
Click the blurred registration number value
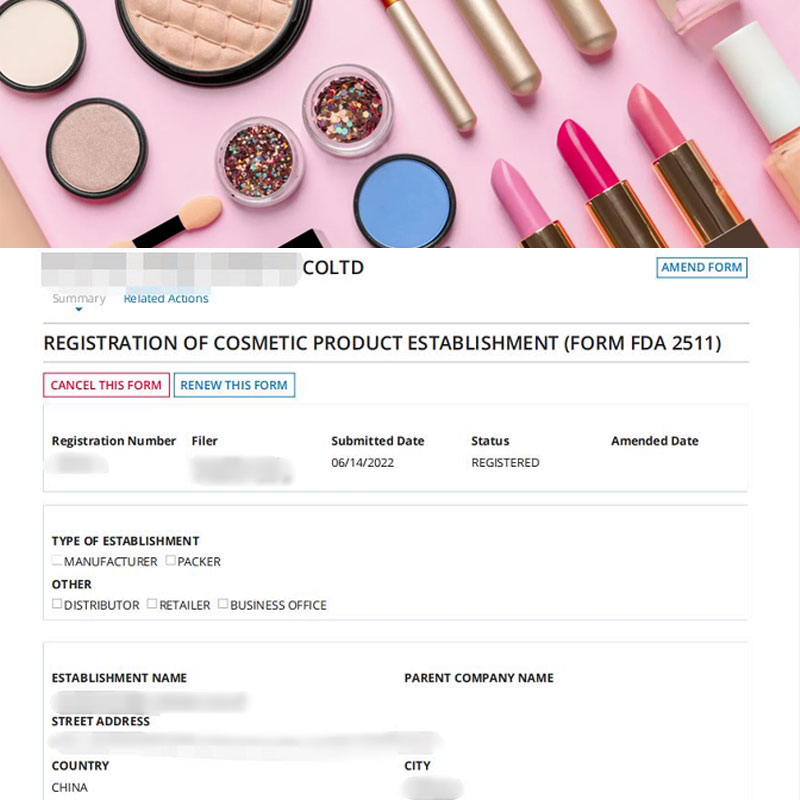point(78,463)
